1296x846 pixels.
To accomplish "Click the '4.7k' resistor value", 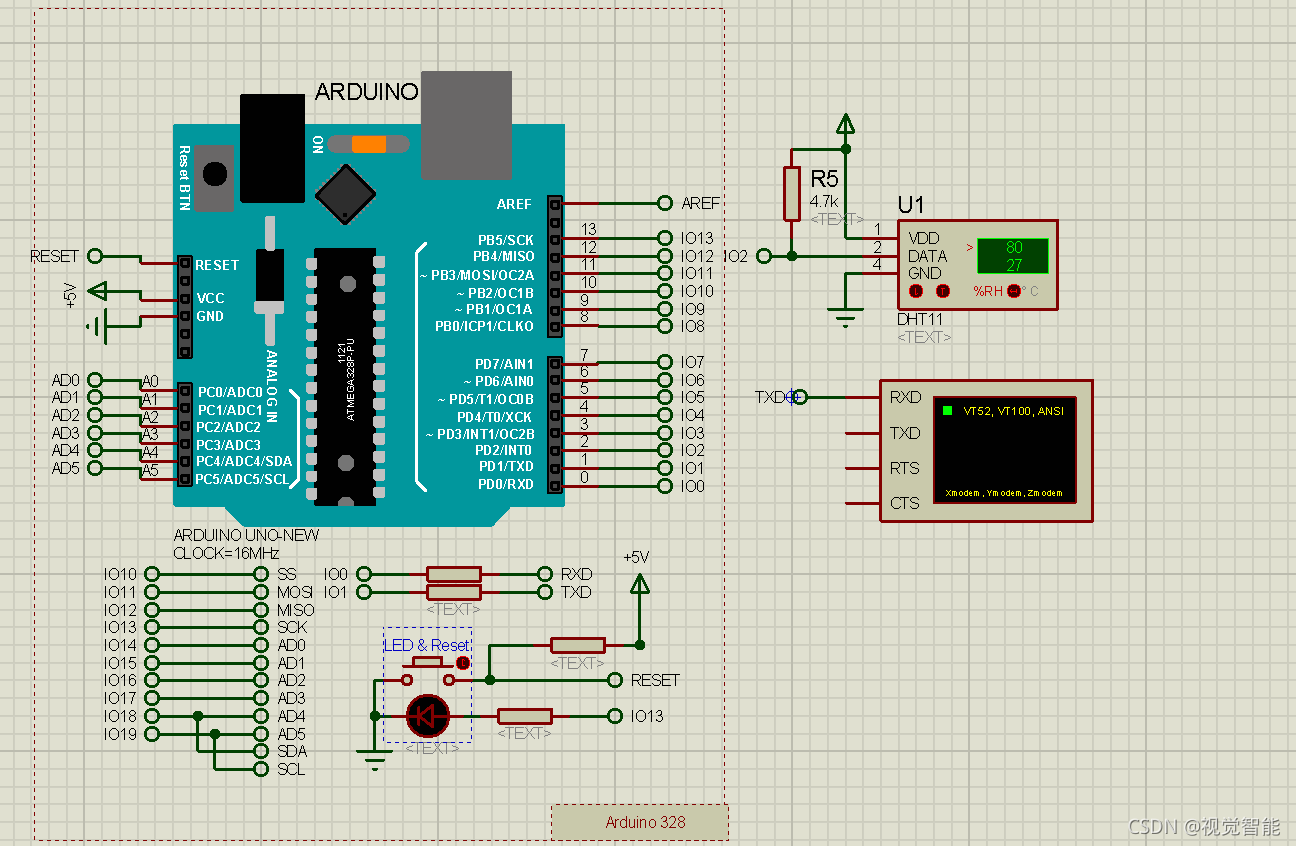I will [x=825, y=201].
